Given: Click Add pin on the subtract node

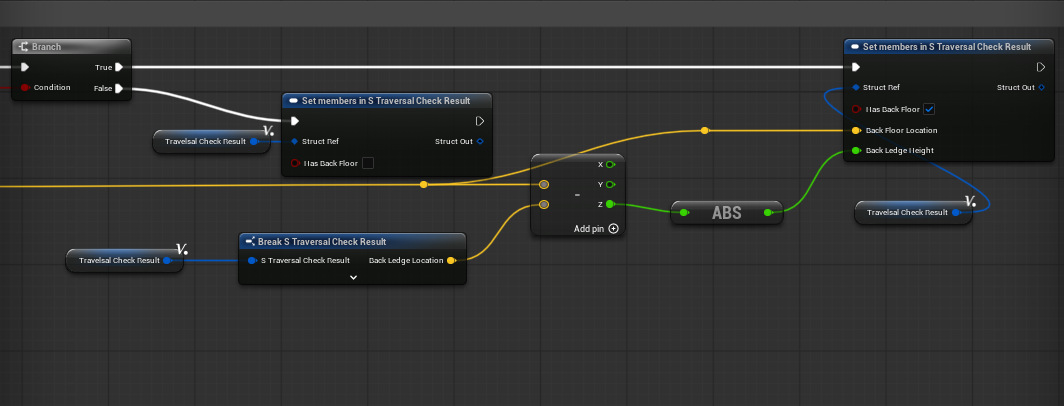Looking at the screenshot, I should point(596,229).
